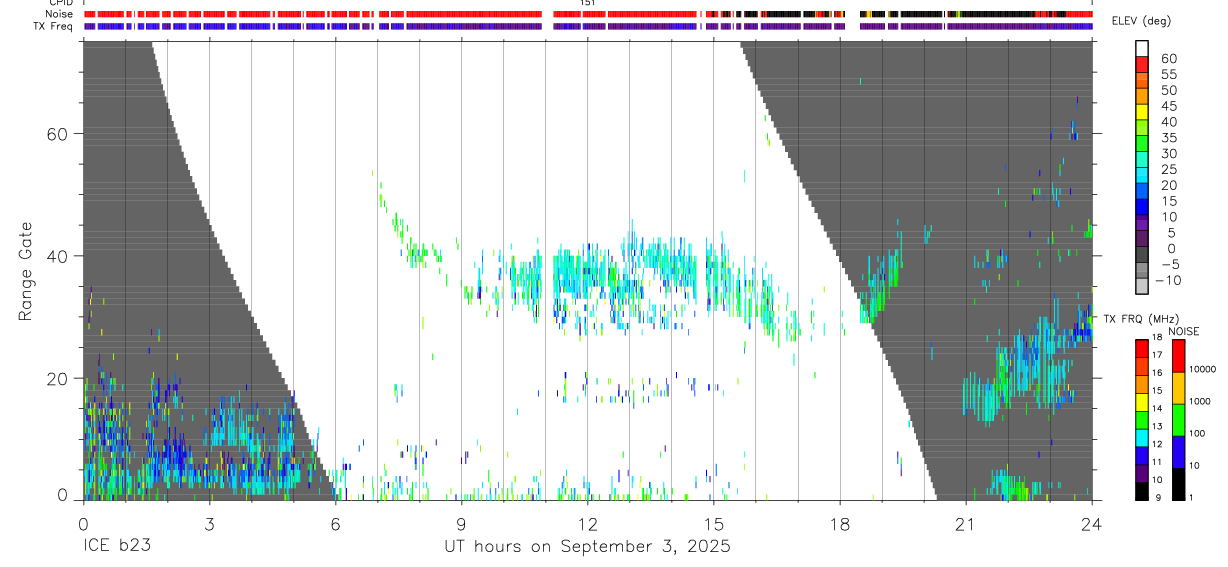
Task: Click TX FRQ color segment between 12 and 13
Action: pyautogui.click(x=1142, y=438)
